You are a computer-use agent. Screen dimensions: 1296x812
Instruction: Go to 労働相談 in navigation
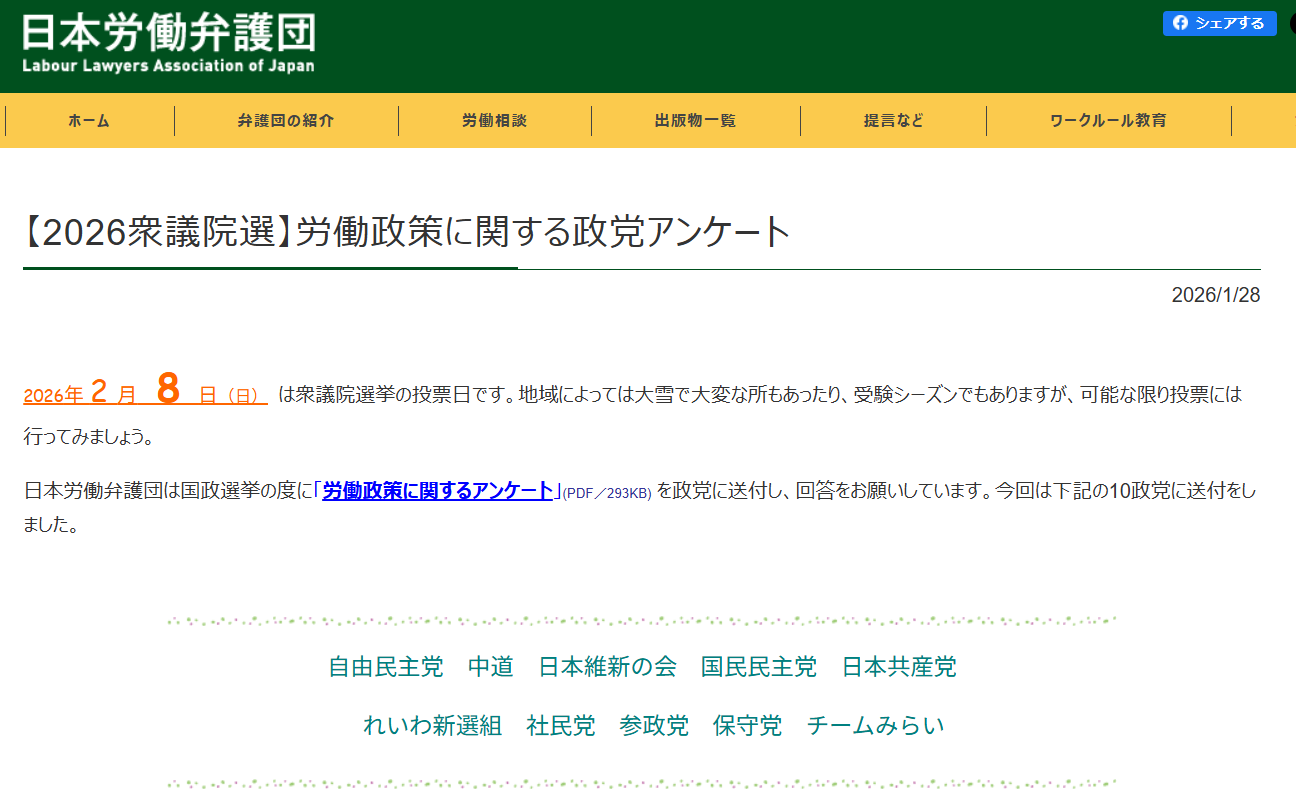pos(494,121)
